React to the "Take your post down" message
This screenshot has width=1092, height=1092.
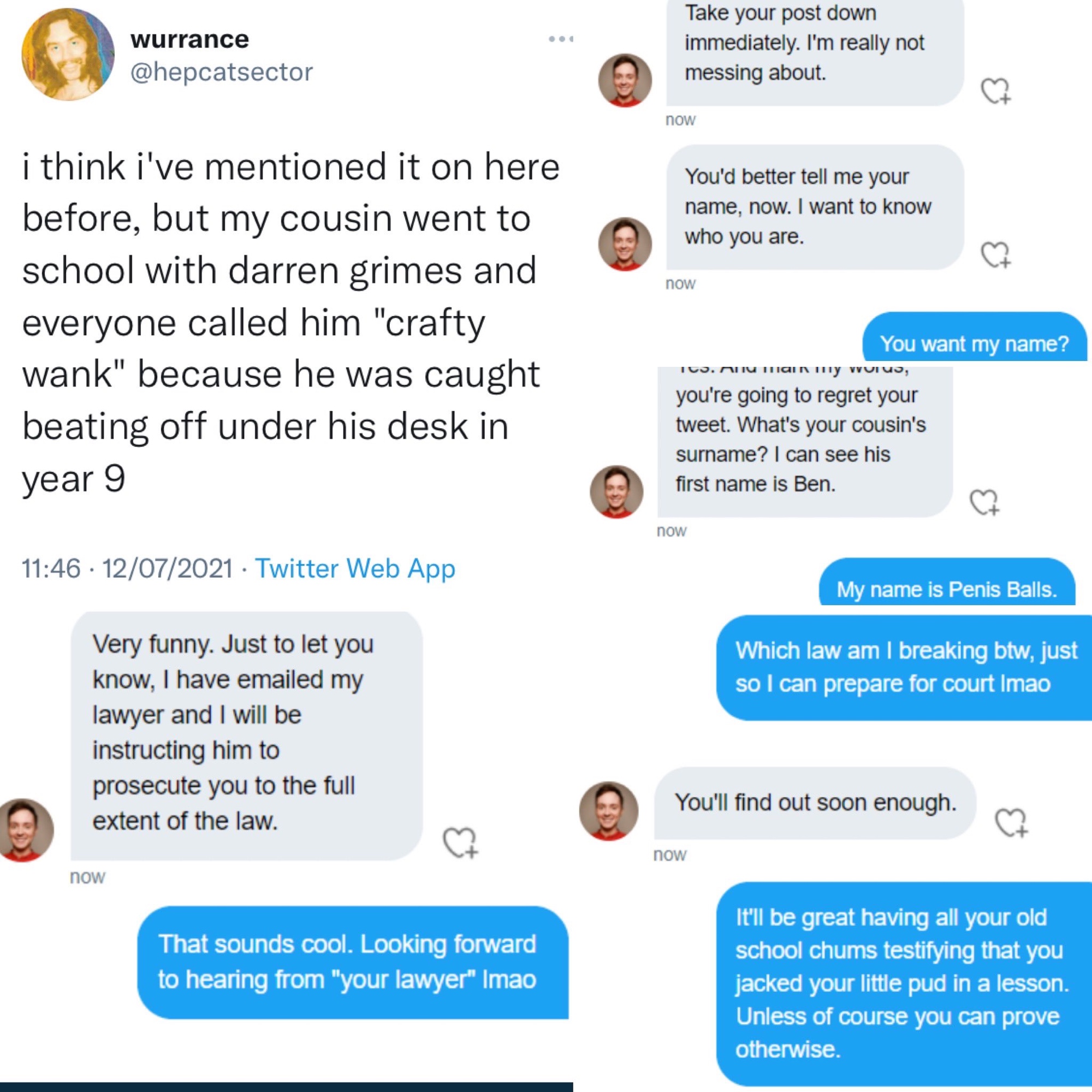995,91
